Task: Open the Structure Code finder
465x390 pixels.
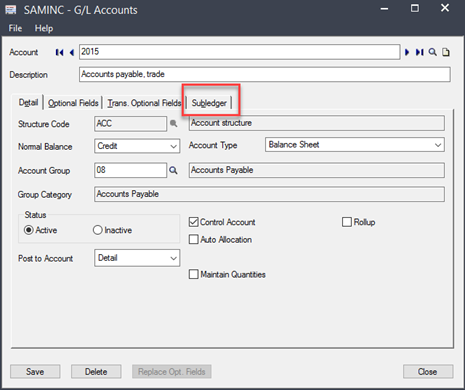Action: [x=173, y=124]
